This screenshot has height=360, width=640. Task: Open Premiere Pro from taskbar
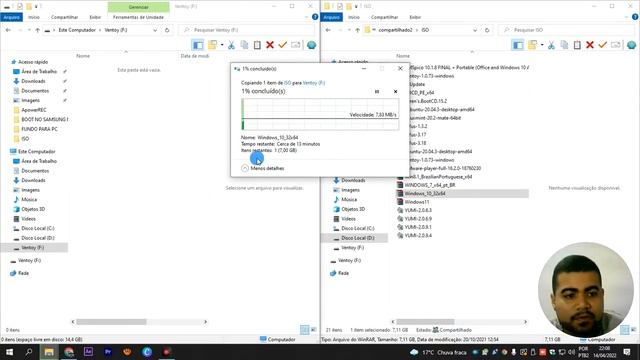(x=108, y=352)
